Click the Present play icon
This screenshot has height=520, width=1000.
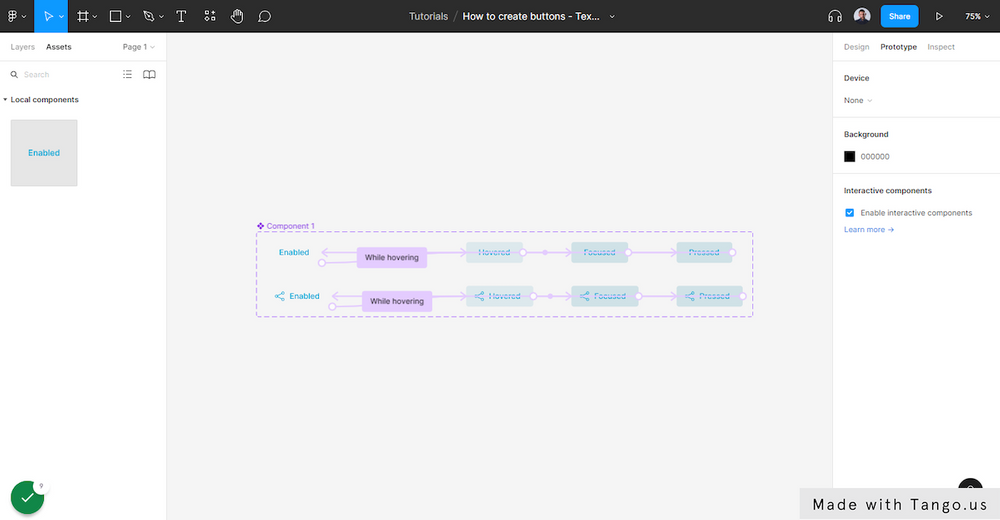click(x=939, y=16)
